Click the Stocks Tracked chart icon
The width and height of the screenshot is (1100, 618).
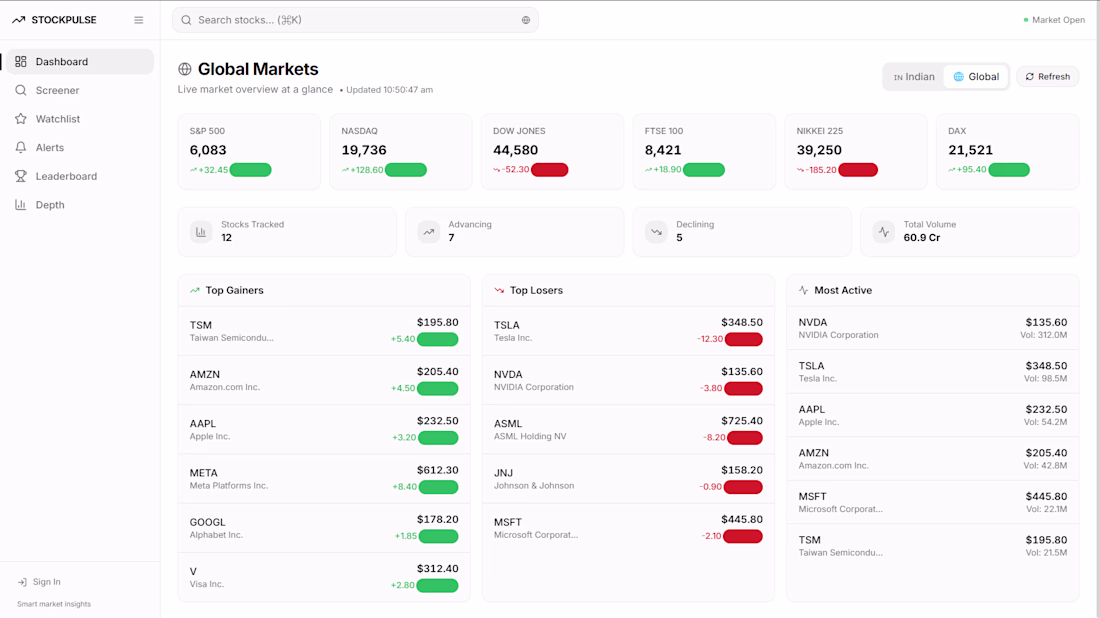tap(201, 231)
